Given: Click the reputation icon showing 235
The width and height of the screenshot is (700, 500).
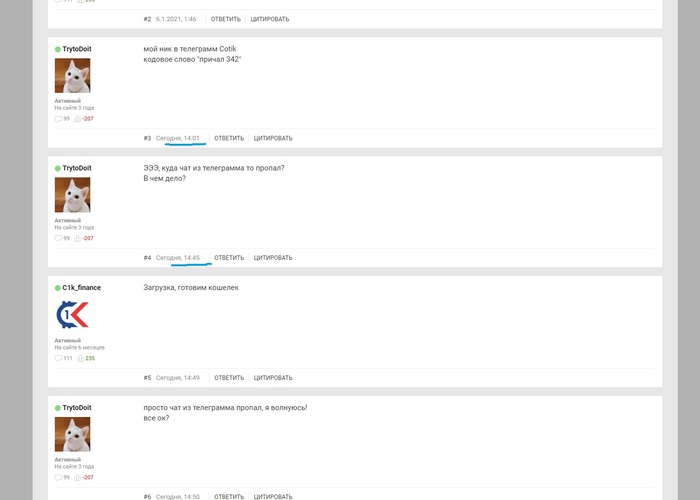Looking at the screenshot, I should pos(80,358).
